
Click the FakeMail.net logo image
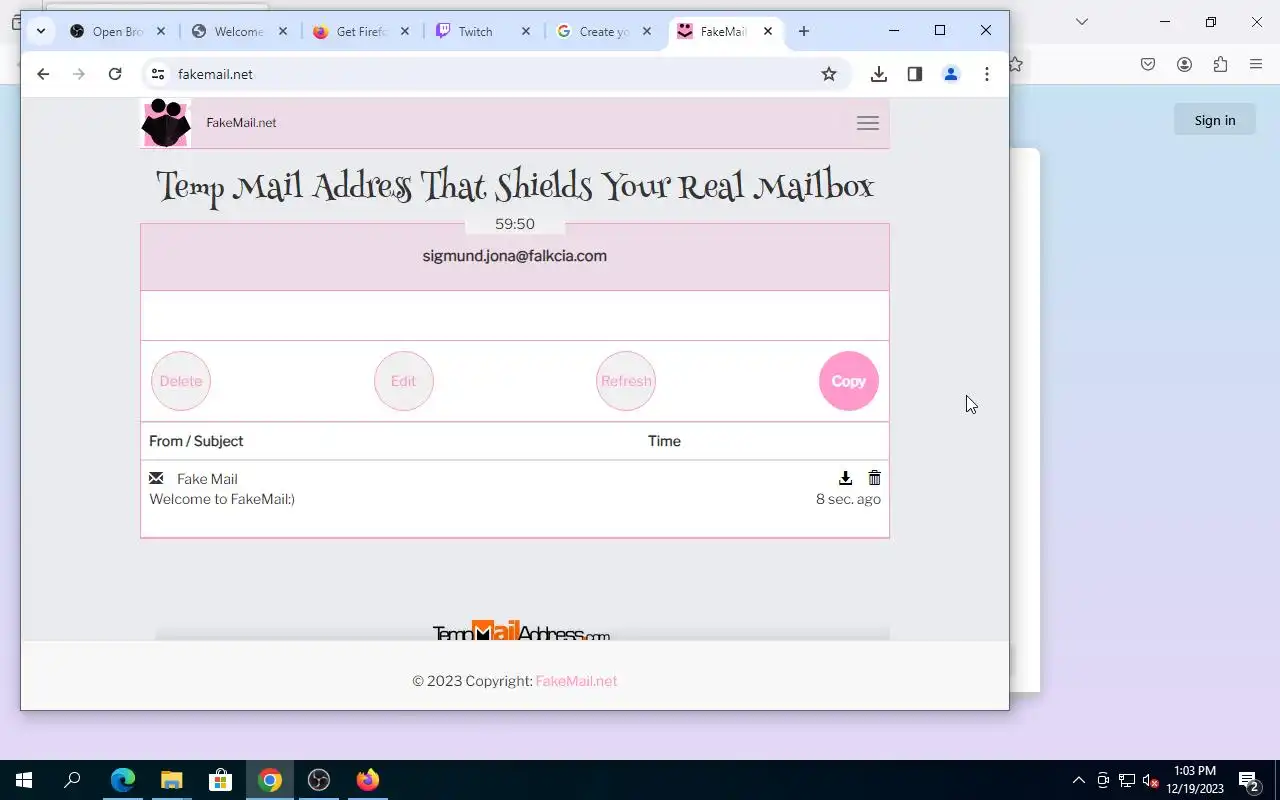click(165, 123)
